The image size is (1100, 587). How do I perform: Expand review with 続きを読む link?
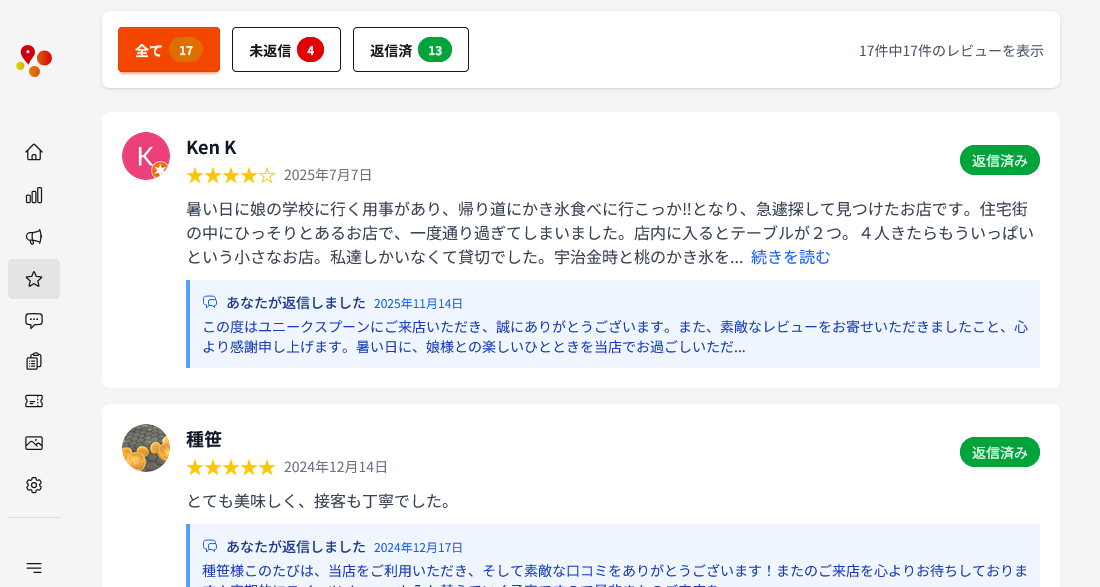[790, 257]
